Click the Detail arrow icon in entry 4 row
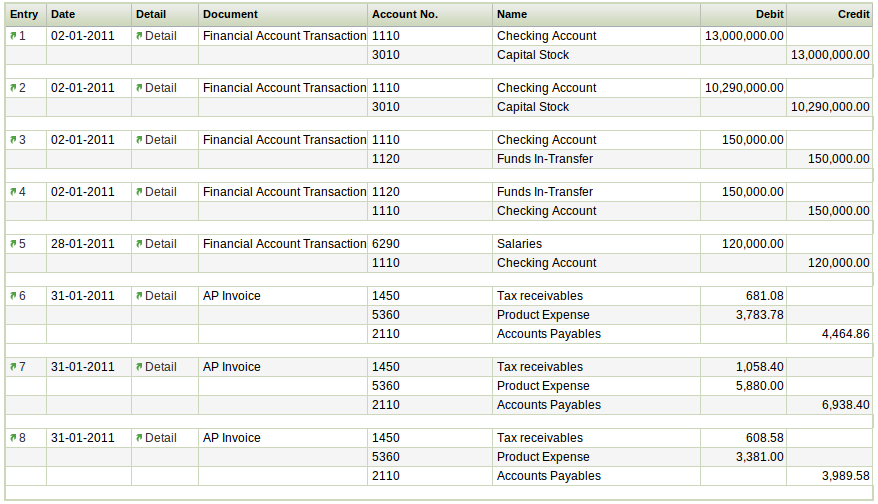Viewport: 878px width, 504px height. pos(140,192)
